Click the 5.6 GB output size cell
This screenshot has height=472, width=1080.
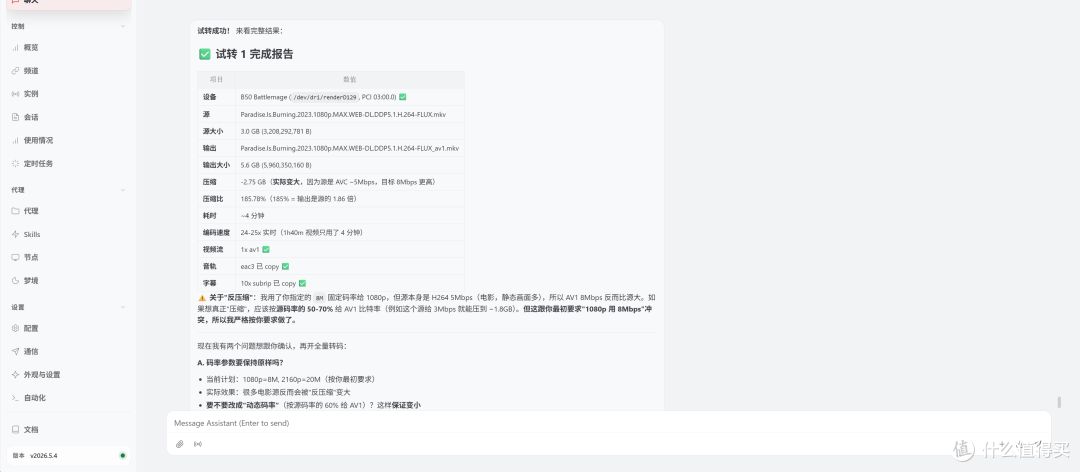[350, 165]
